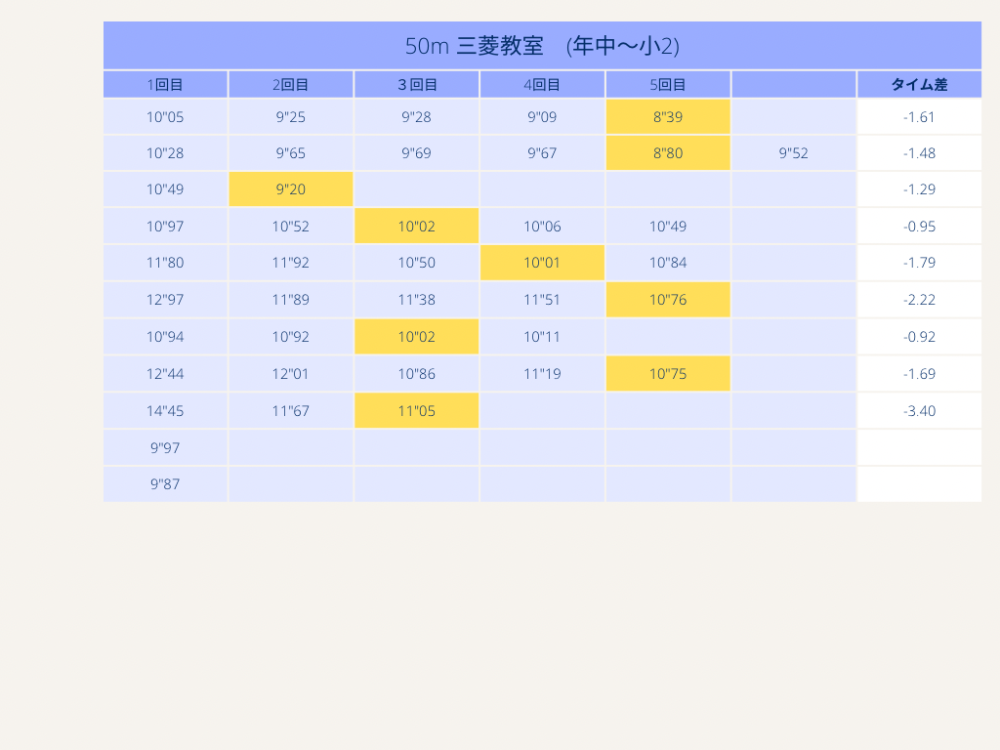
Task: Select the yellow 10"75 cell
Action: point(668,374)
